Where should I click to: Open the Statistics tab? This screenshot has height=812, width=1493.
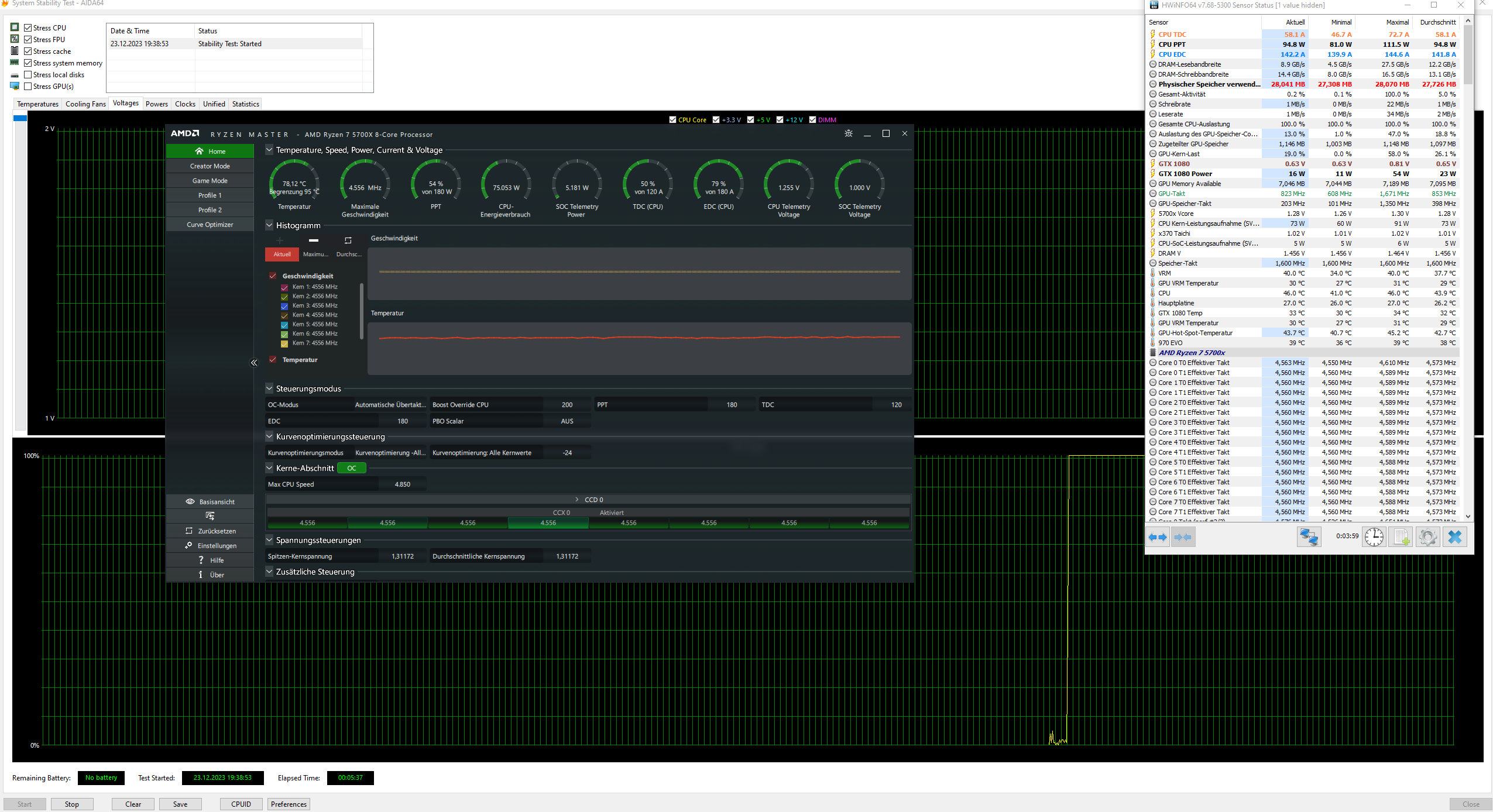click(245, 104)
